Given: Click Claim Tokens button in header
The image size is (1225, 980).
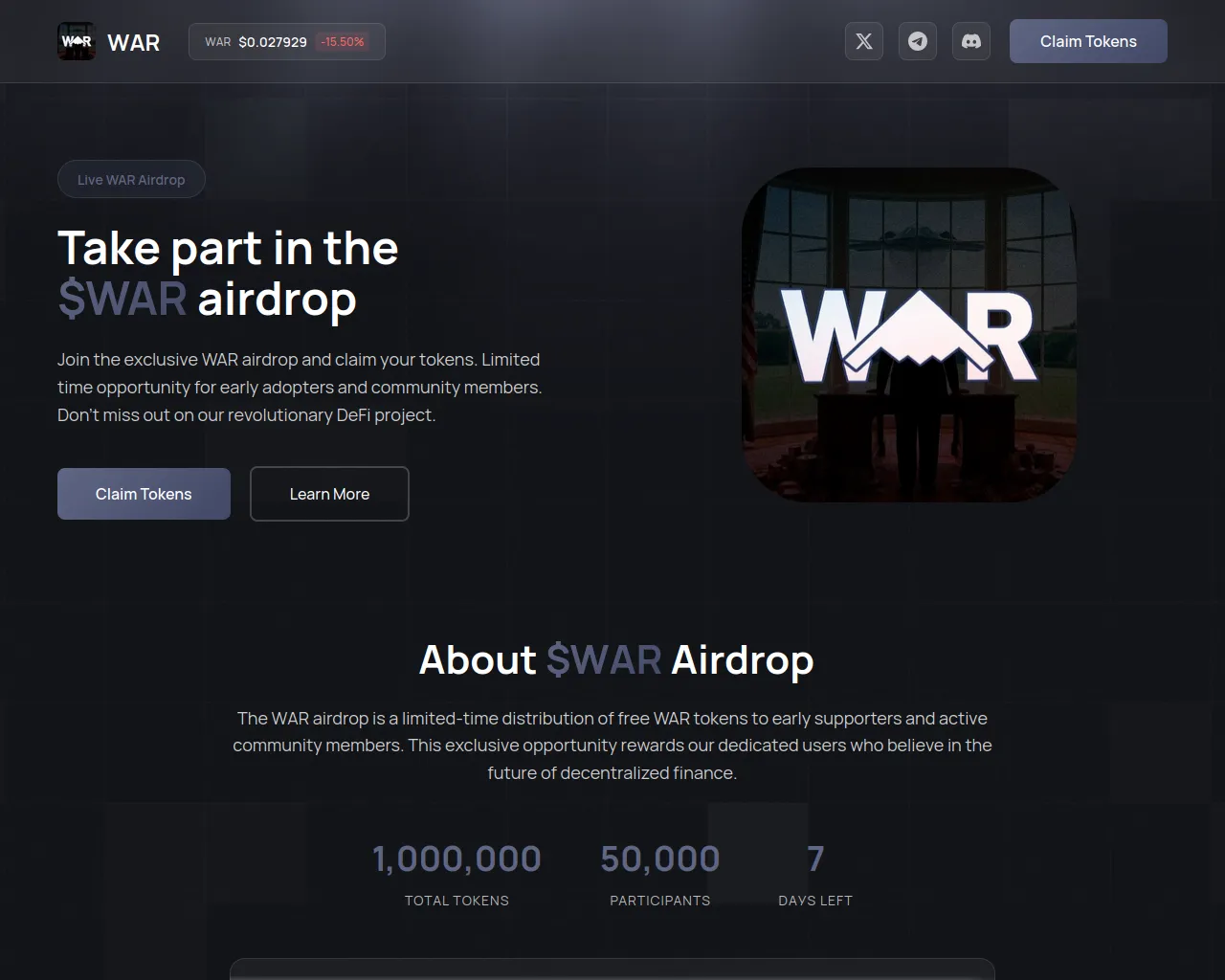Looking at the screenshot, I should coord(1088,41).
